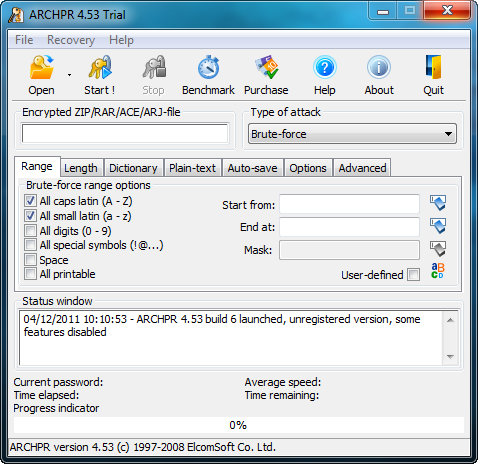
Task: Enable the Space checkbox
Action: pos(30,260)
